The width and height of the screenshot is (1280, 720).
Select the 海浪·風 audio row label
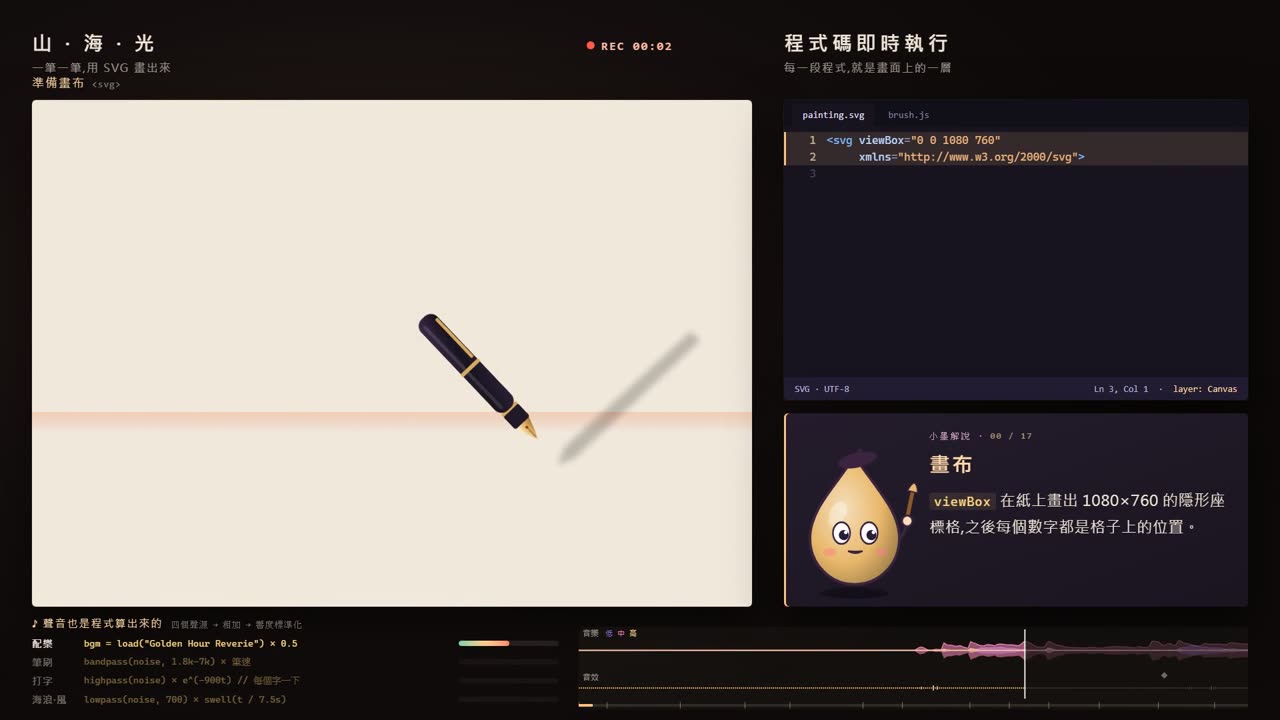click(48, 699)
